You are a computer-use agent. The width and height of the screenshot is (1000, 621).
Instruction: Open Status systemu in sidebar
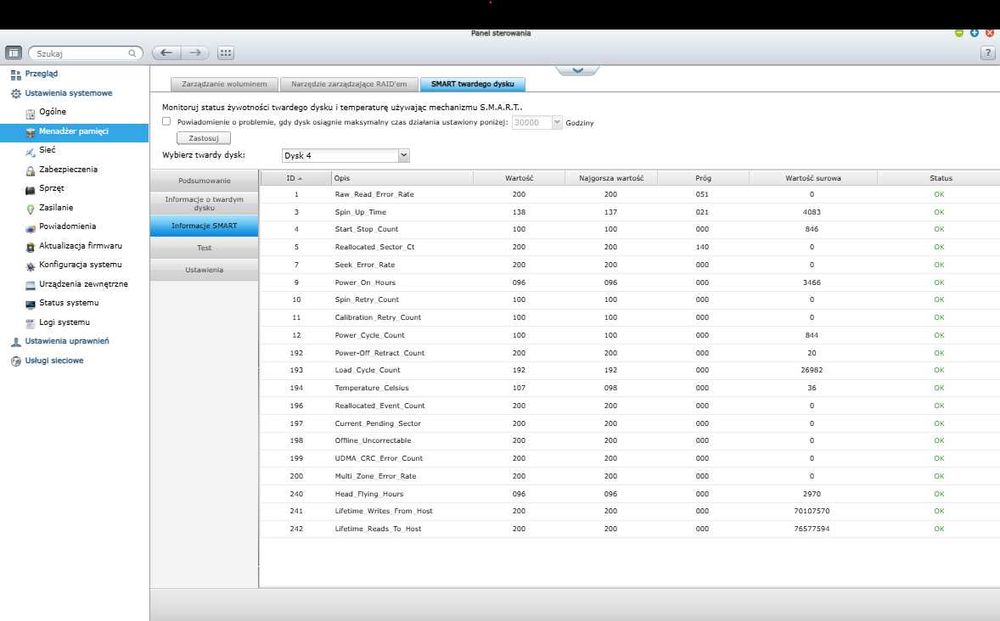69,303
